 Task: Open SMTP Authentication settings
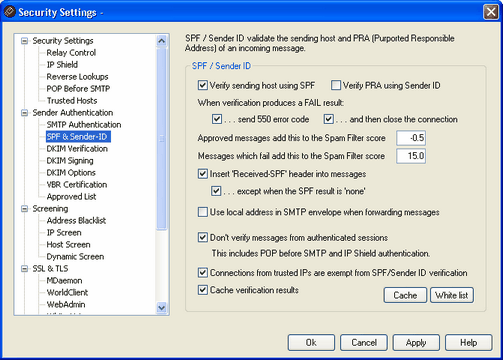[x=84, y=125]
